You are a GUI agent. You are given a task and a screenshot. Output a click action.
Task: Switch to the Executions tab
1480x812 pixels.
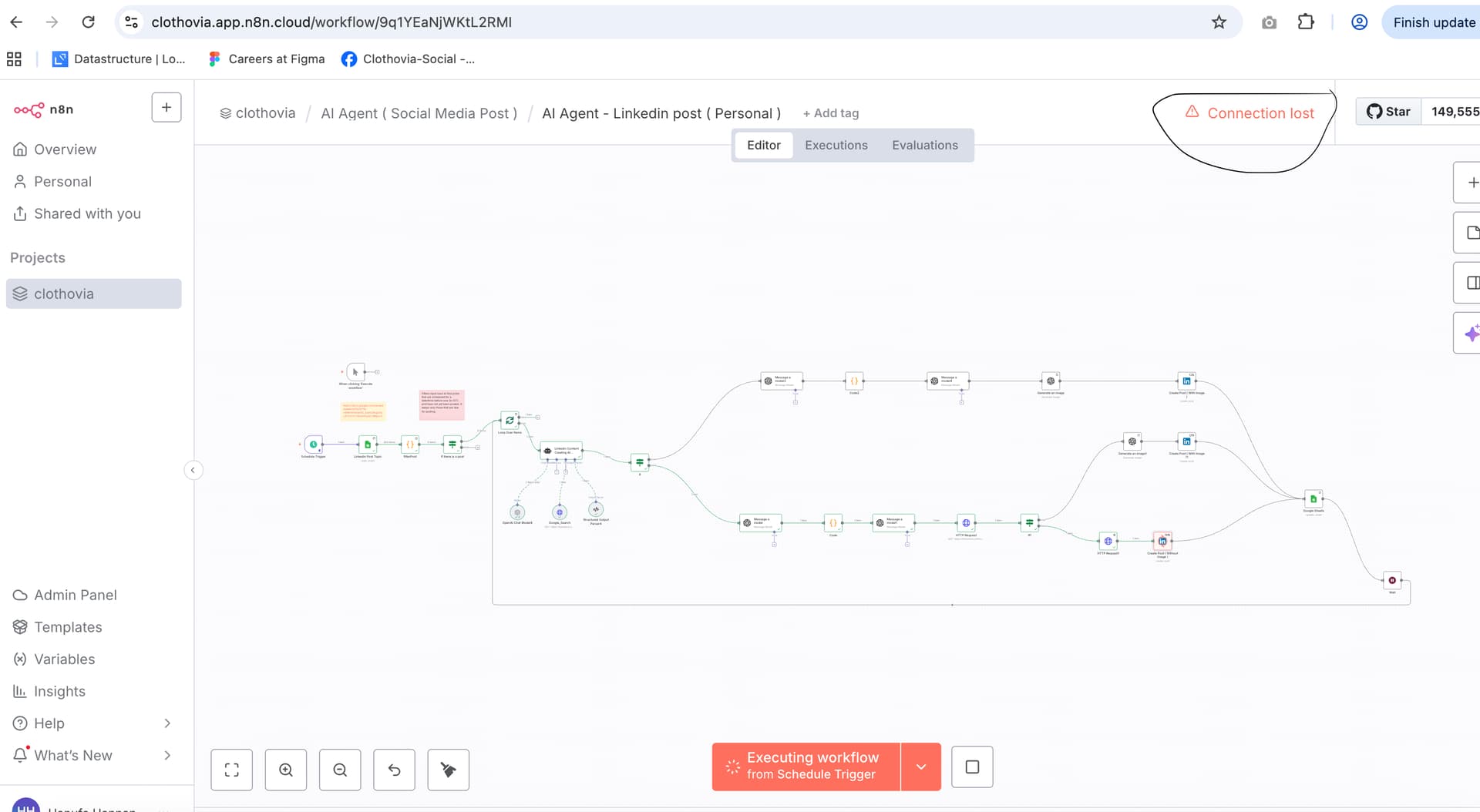point(836,145)
